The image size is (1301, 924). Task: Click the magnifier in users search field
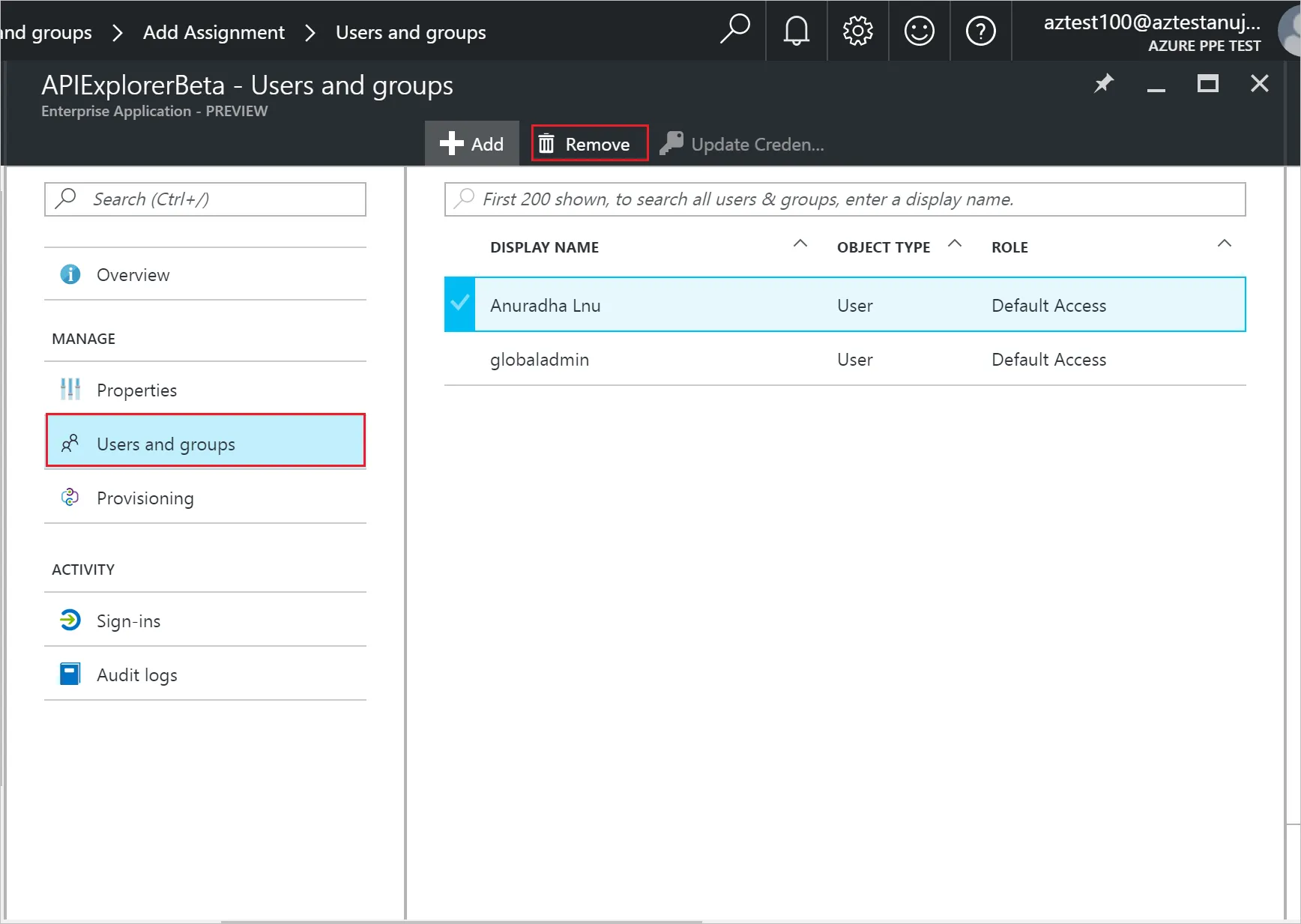coord(465,198)
